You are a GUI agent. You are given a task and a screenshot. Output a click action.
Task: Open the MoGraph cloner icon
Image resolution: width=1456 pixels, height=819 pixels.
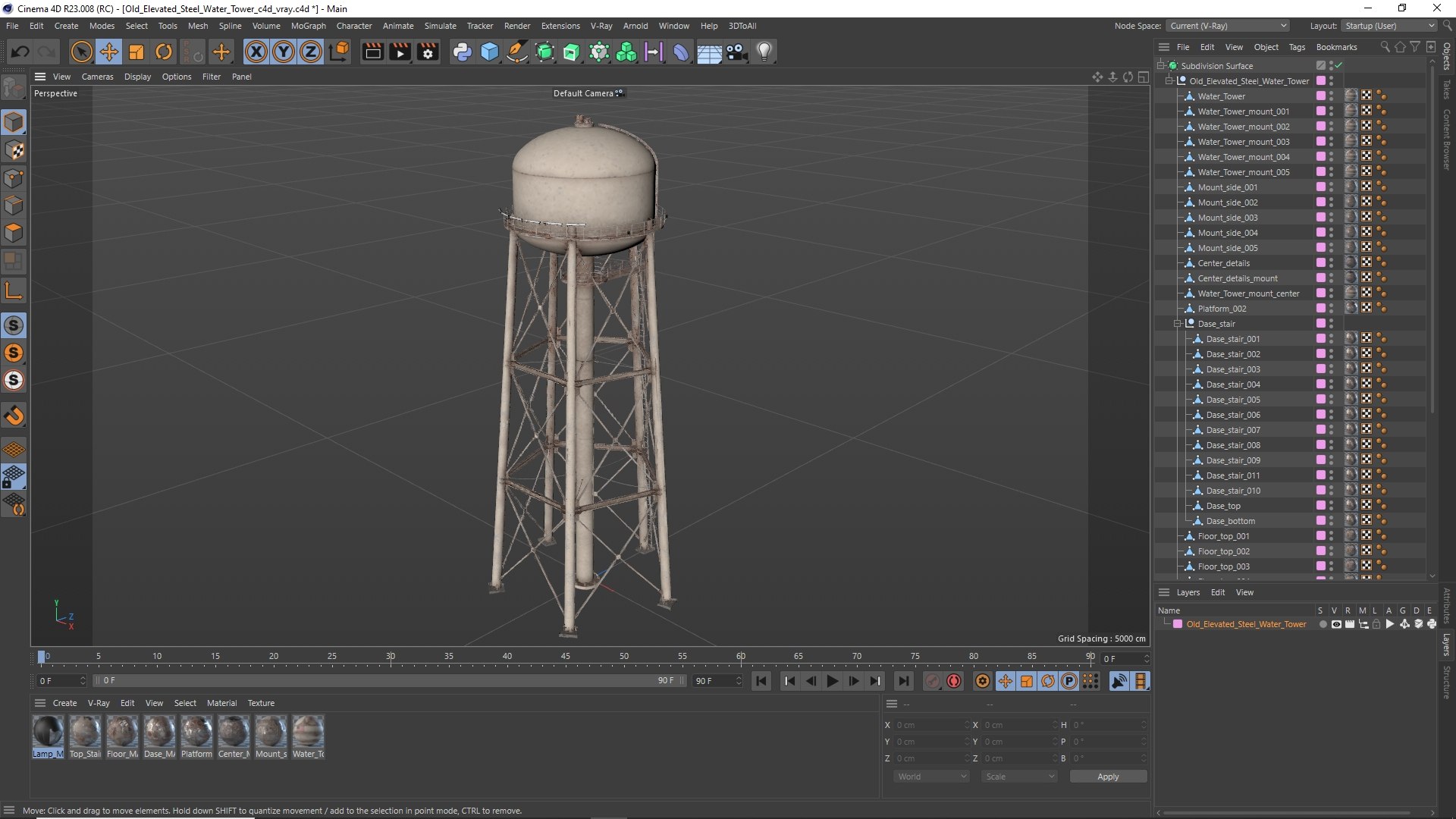(x=626, y=52)
